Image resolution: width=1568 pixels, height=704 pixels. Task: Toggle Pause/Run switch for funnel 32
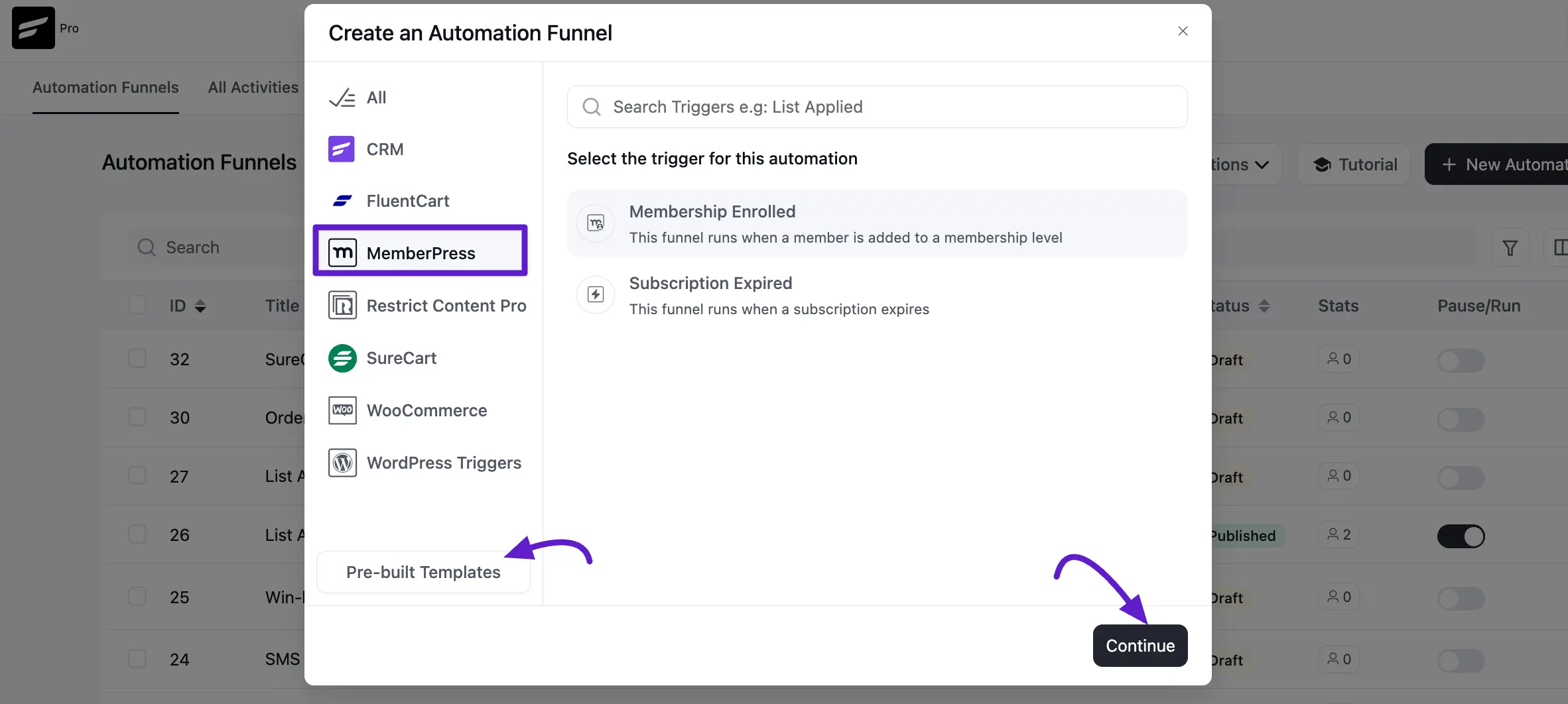[x=1461, y=360]
